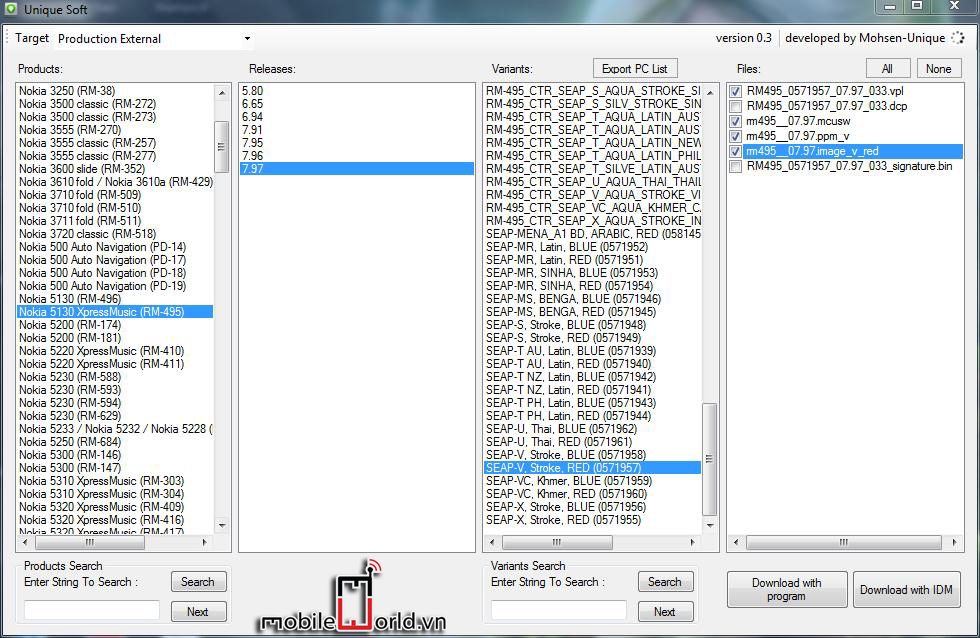Click the Products list horizontal scrollbar thumb

click(x=90, y=542)
